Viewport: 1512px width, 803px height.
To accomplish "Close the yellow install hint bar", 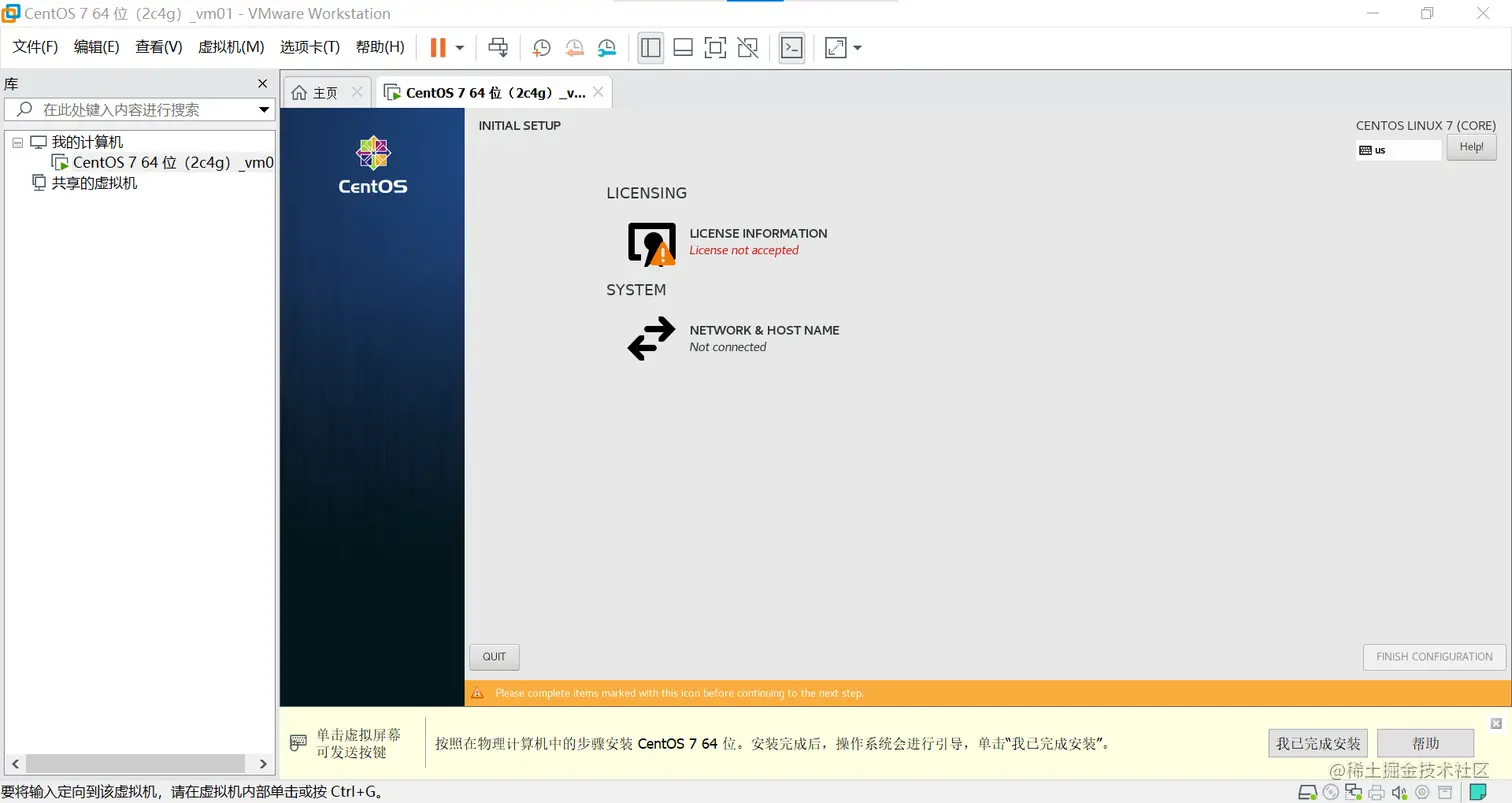I will pos(1496,723).
